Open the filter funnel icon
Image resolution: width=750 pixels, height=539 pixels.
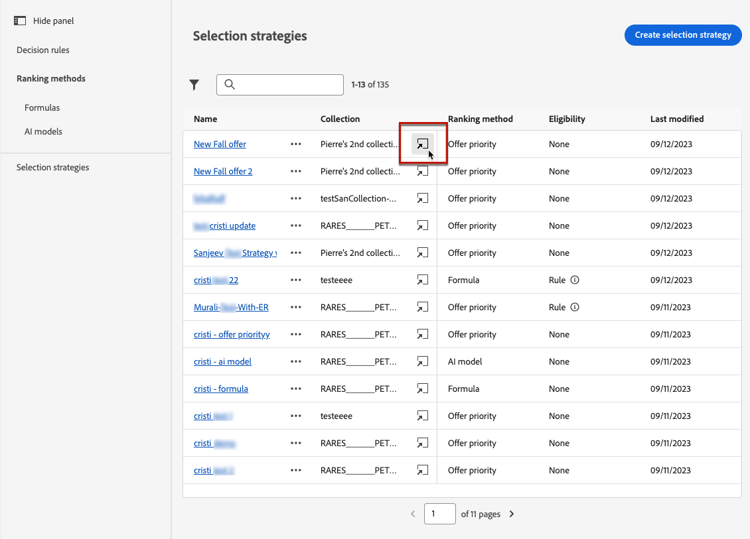pos(194,85)
